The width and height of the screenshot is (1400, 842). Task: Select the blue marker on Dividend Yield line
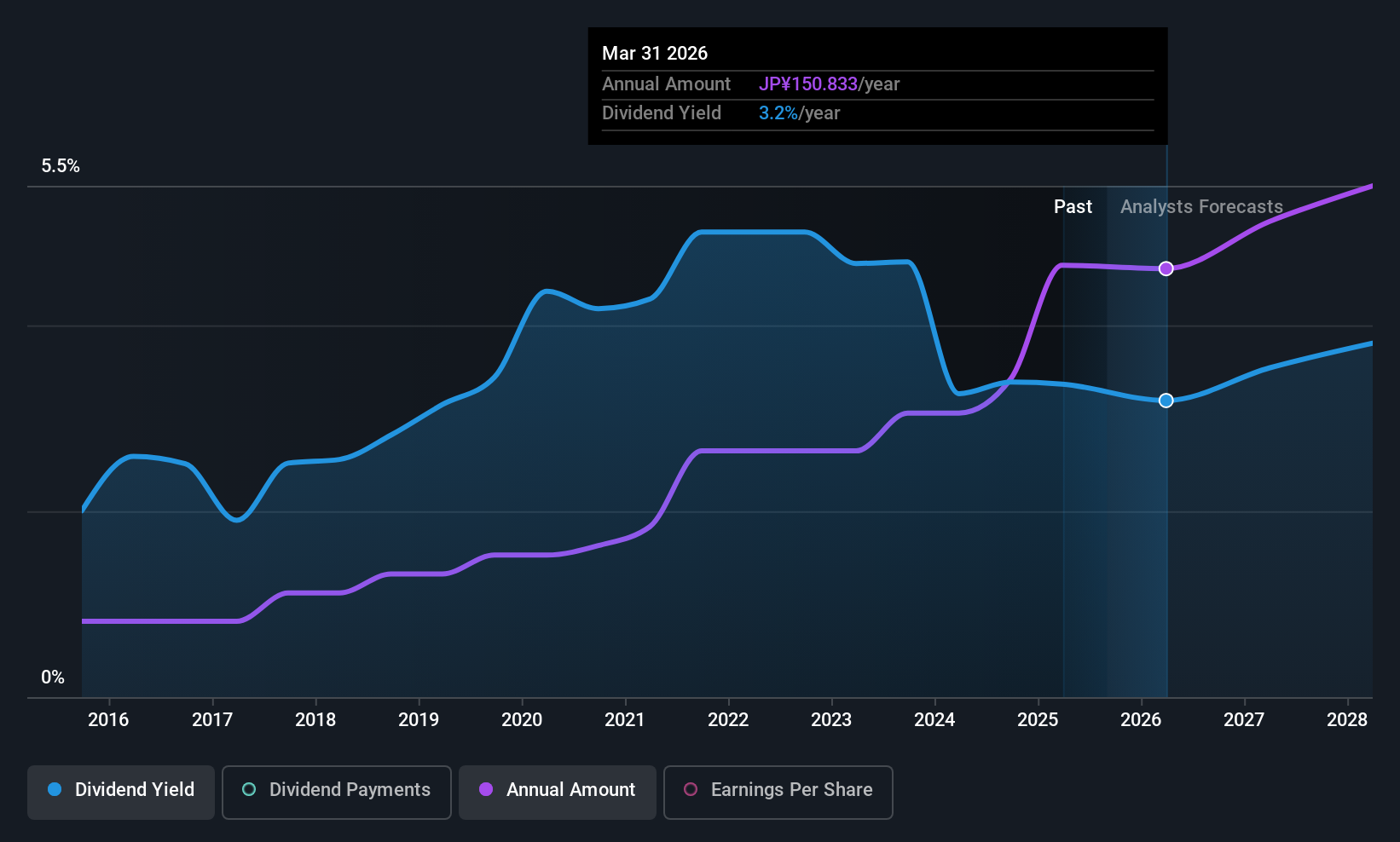tap(1166, 401)
